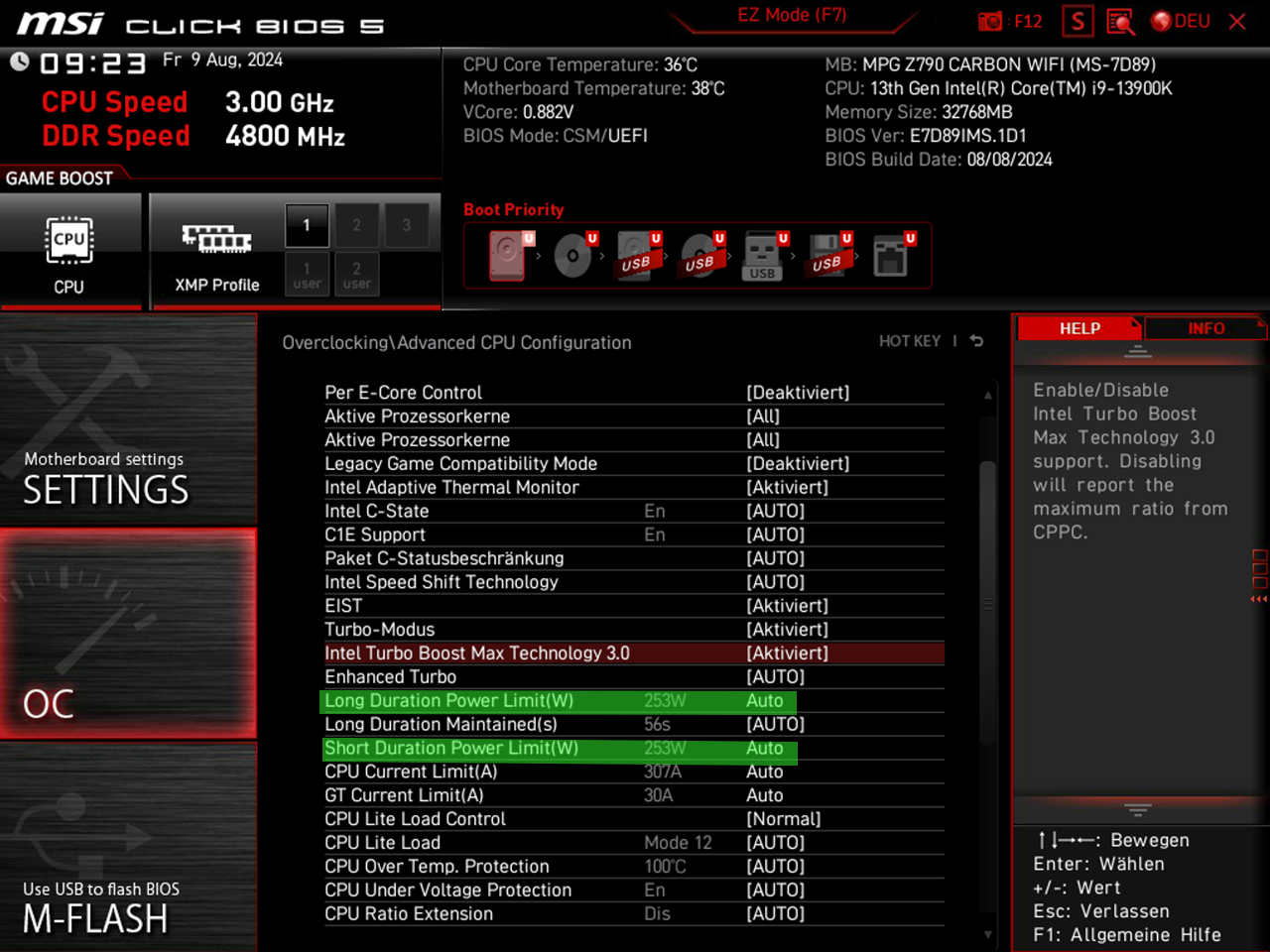Toggle Per E-Core Control setting
Image resolution: width=1270 pixels, height=952 pixels.
634,393
